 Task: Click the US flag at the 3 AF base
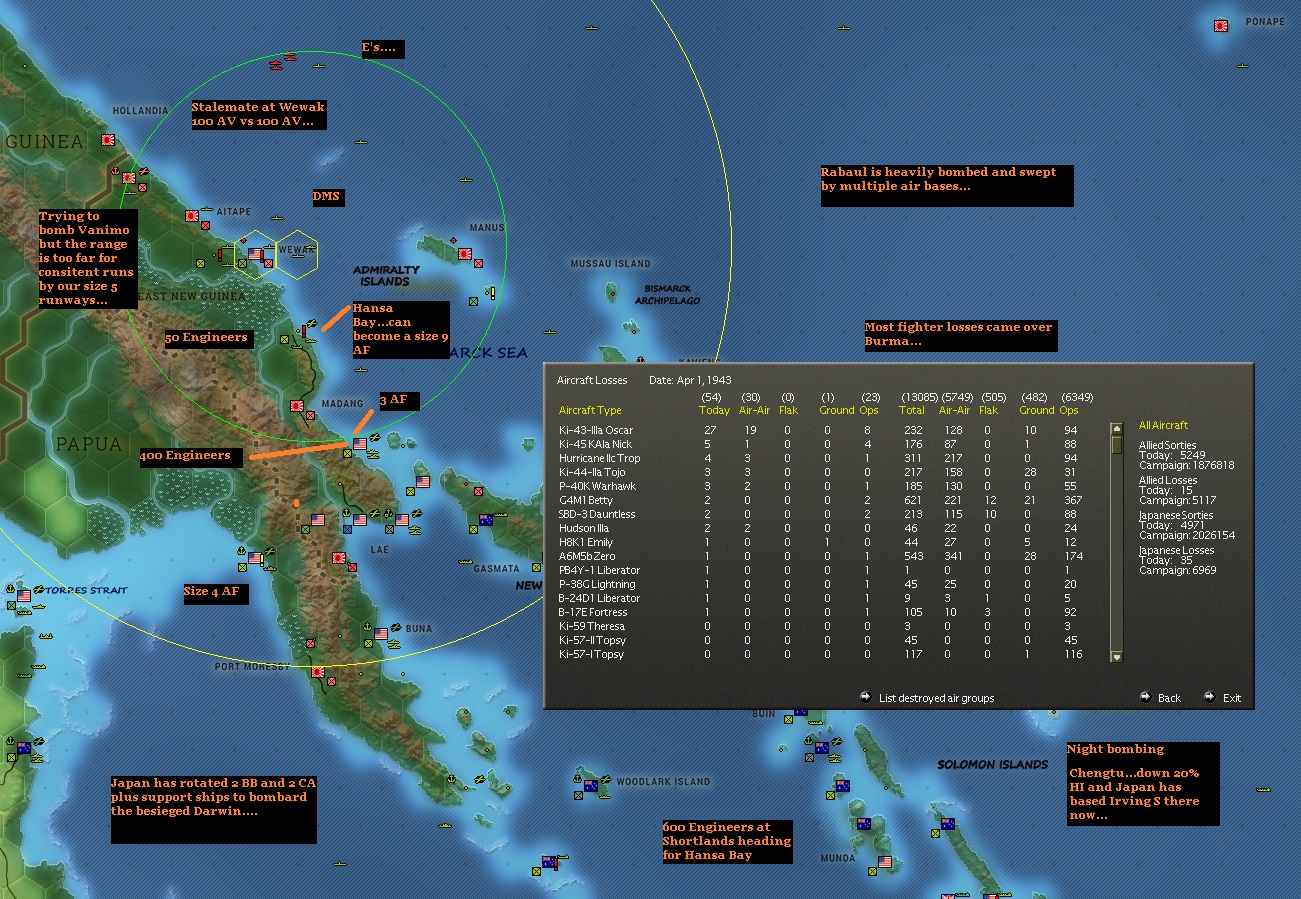[x=360, y=443]
